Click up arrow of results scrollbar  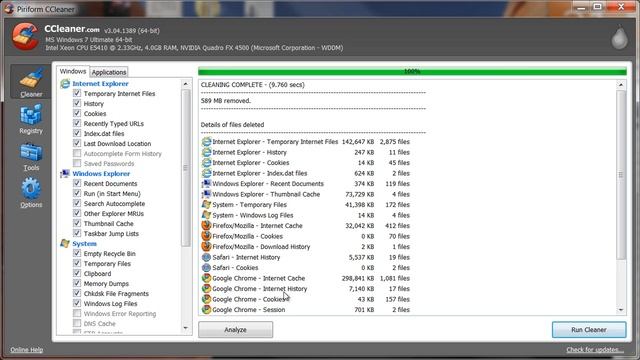point(621,85)
